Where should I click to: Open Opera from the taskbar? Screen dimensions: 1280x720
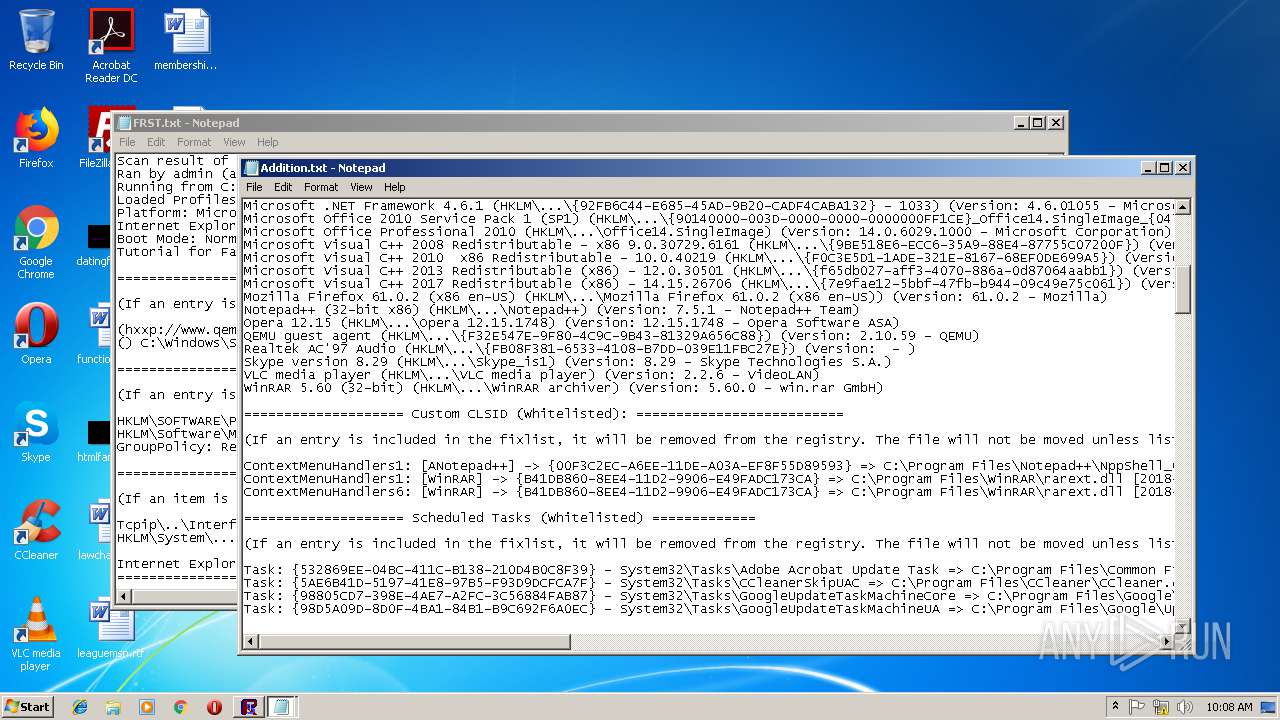click(214, 707)
